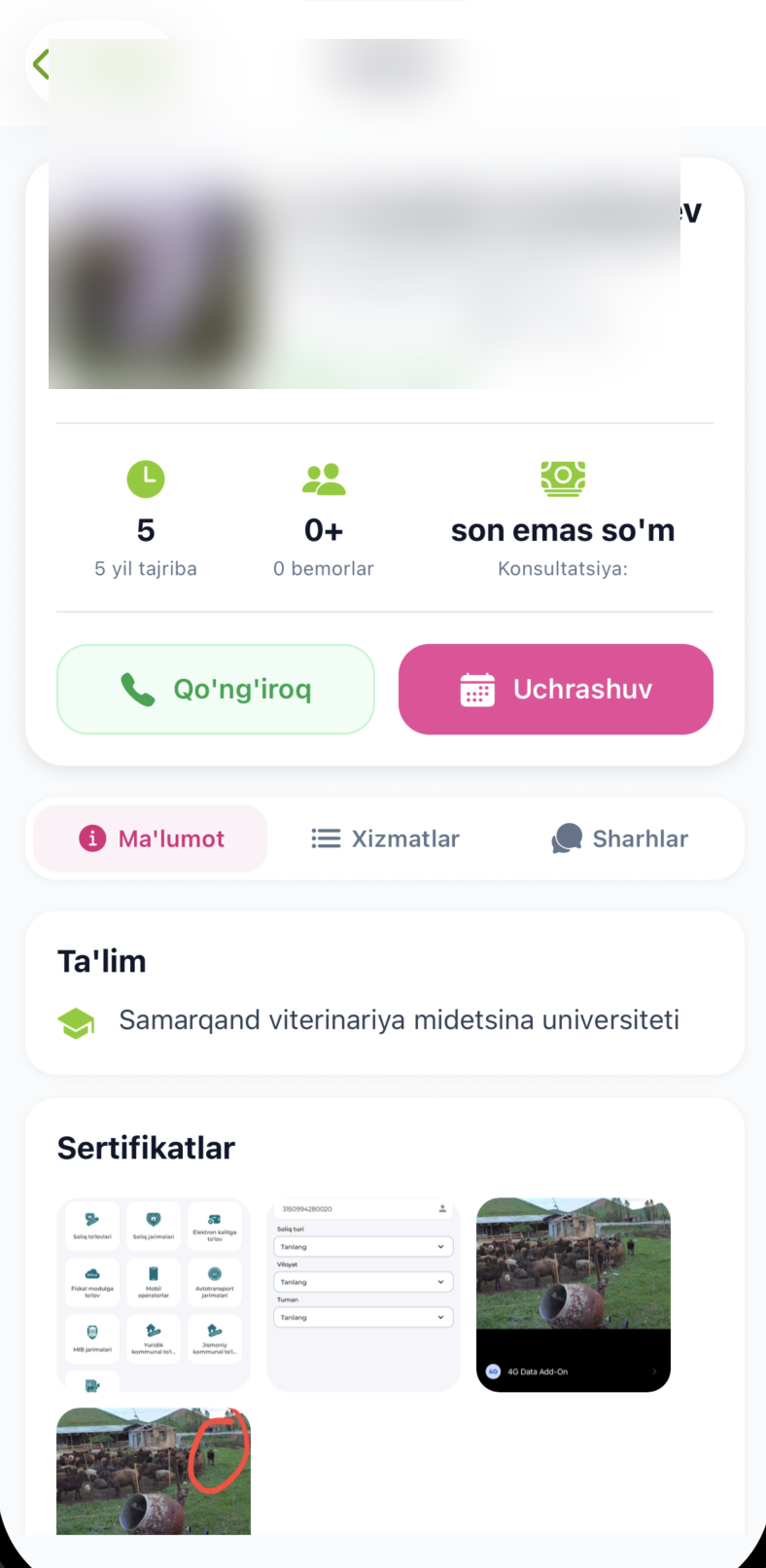766x1568 pixels.
Task: Click the Ta'lim section heading
Action: 102,961
